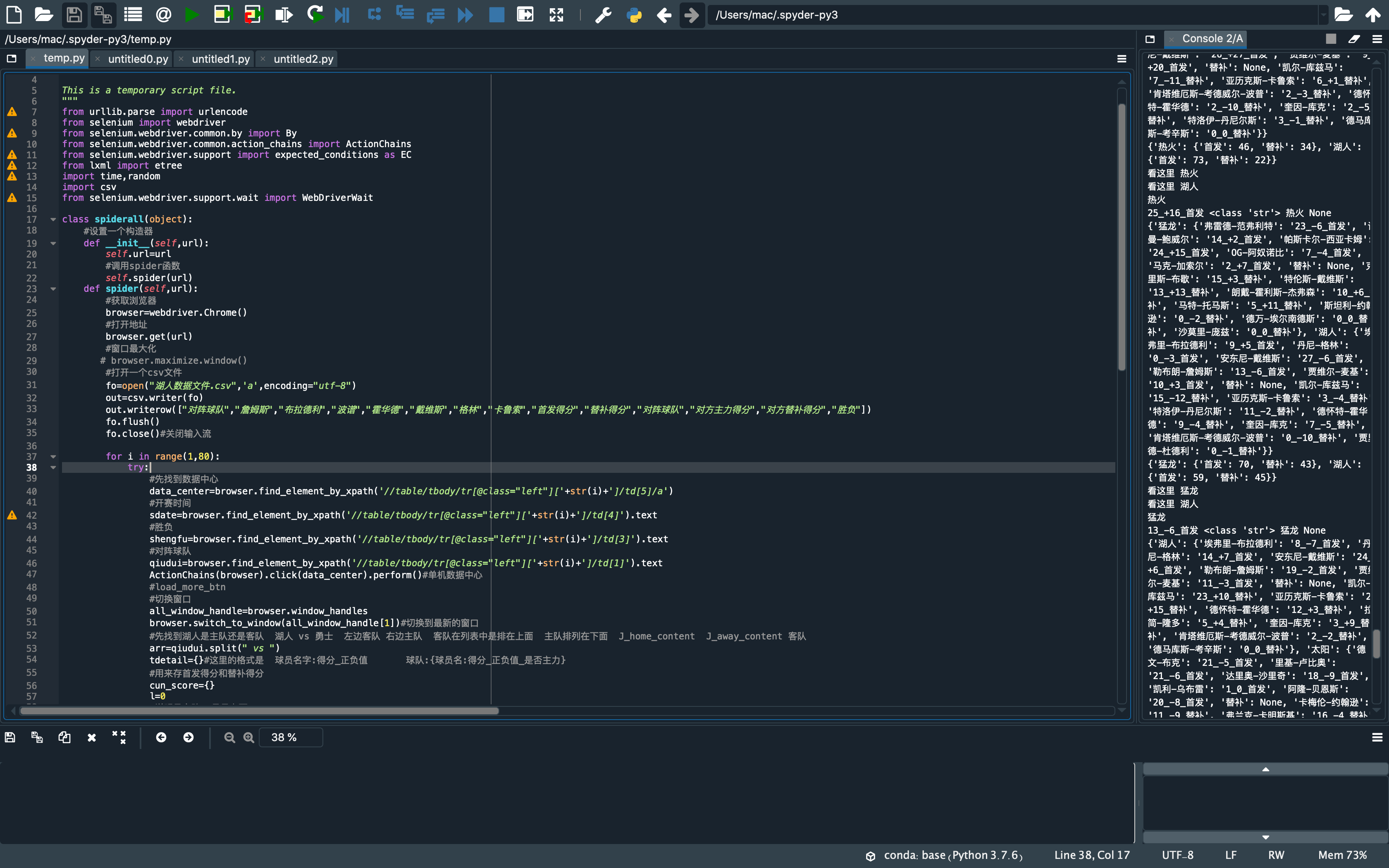Image resolution: width=1389 pixels, height=868 pixels.
Task: Click the blue Stop debugging square
Action: [x=496, y=14]
